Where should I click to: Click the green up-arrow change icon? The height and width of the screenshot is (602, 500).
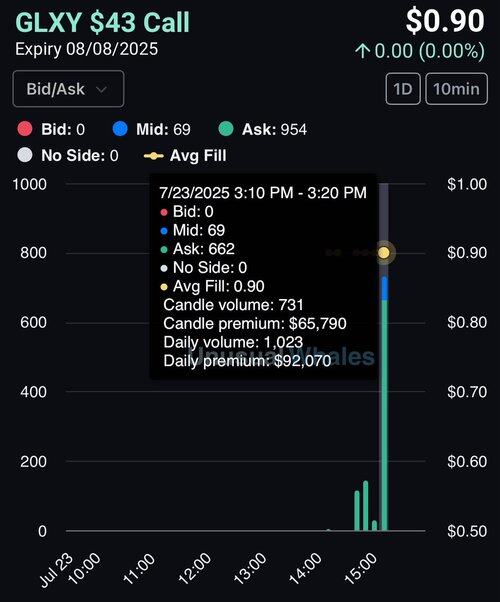click(362, 51)
